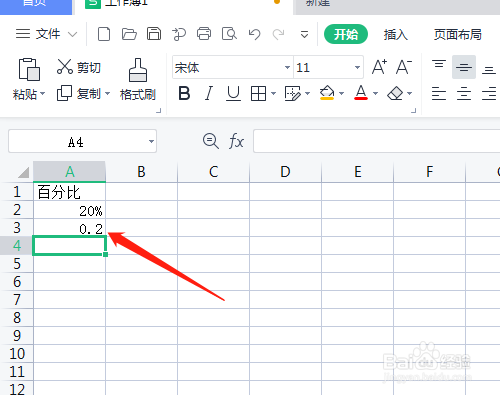The image size is (500, 395).
Task: Click the icon between Save and Print
Action: (x=179, y=34)
